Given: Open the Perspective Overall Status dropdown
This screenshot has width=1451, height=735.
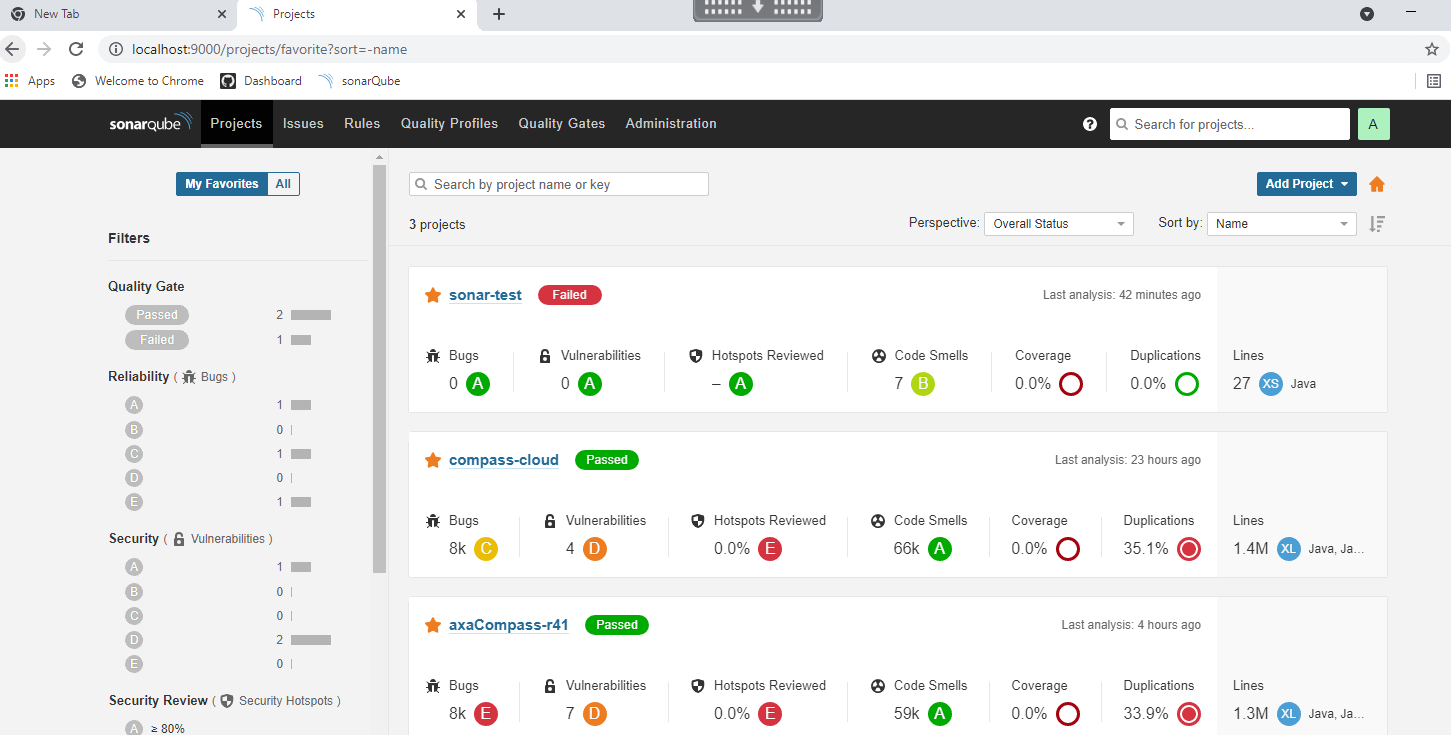Looking at the screenshot, I should click(x=1058, y=224).
